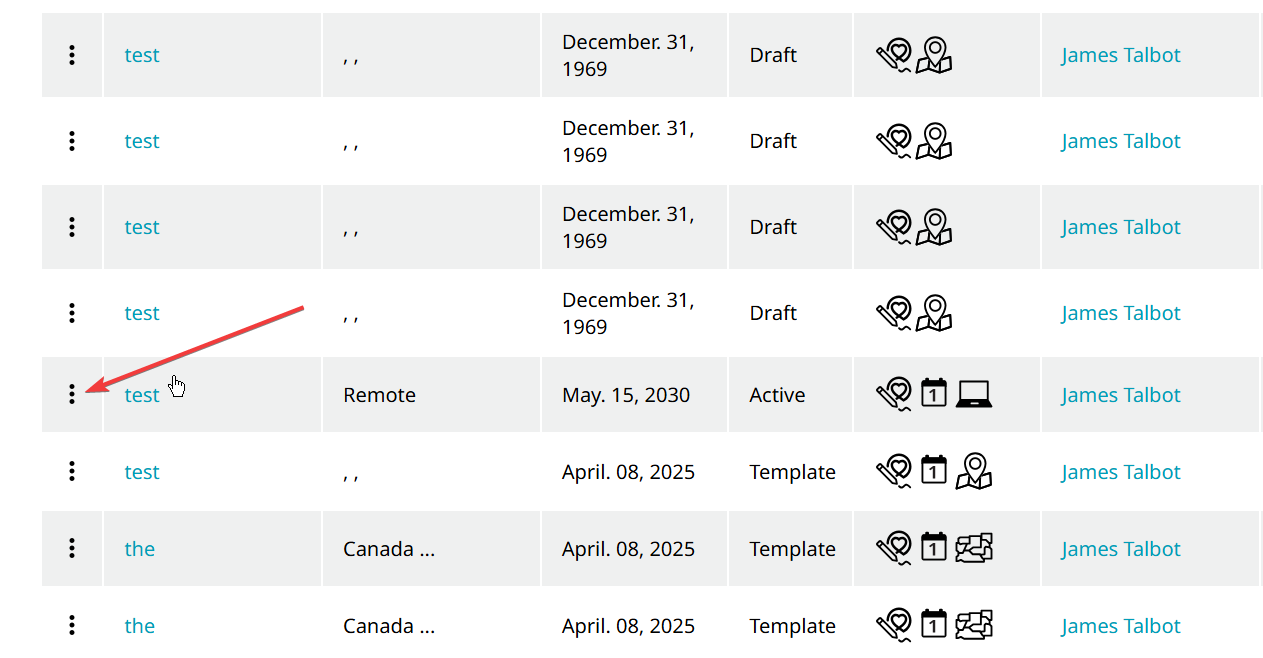This screenshot has width=1263, height=658.
Task: Open the "test" link dated April 08, 2025
Action: pyautogui.click(x=141, y=472)
